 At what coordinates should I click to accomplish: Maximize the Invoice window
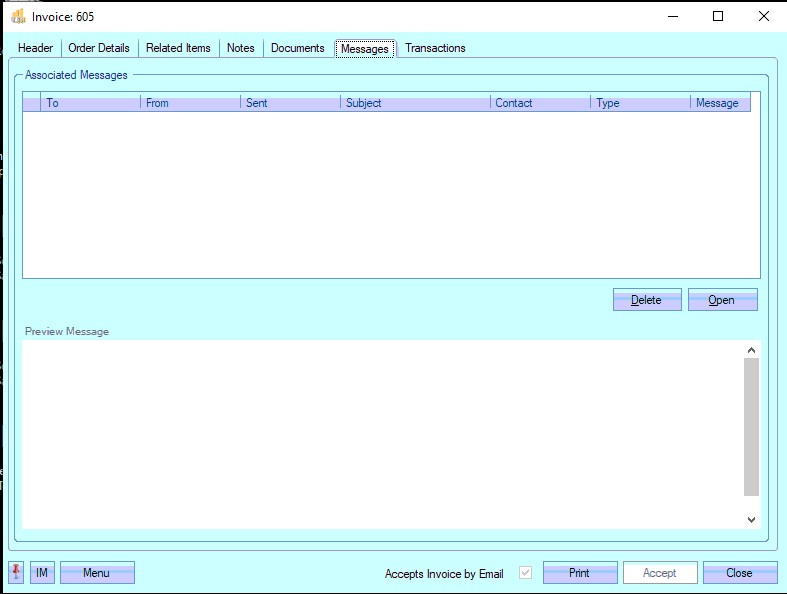718,16
